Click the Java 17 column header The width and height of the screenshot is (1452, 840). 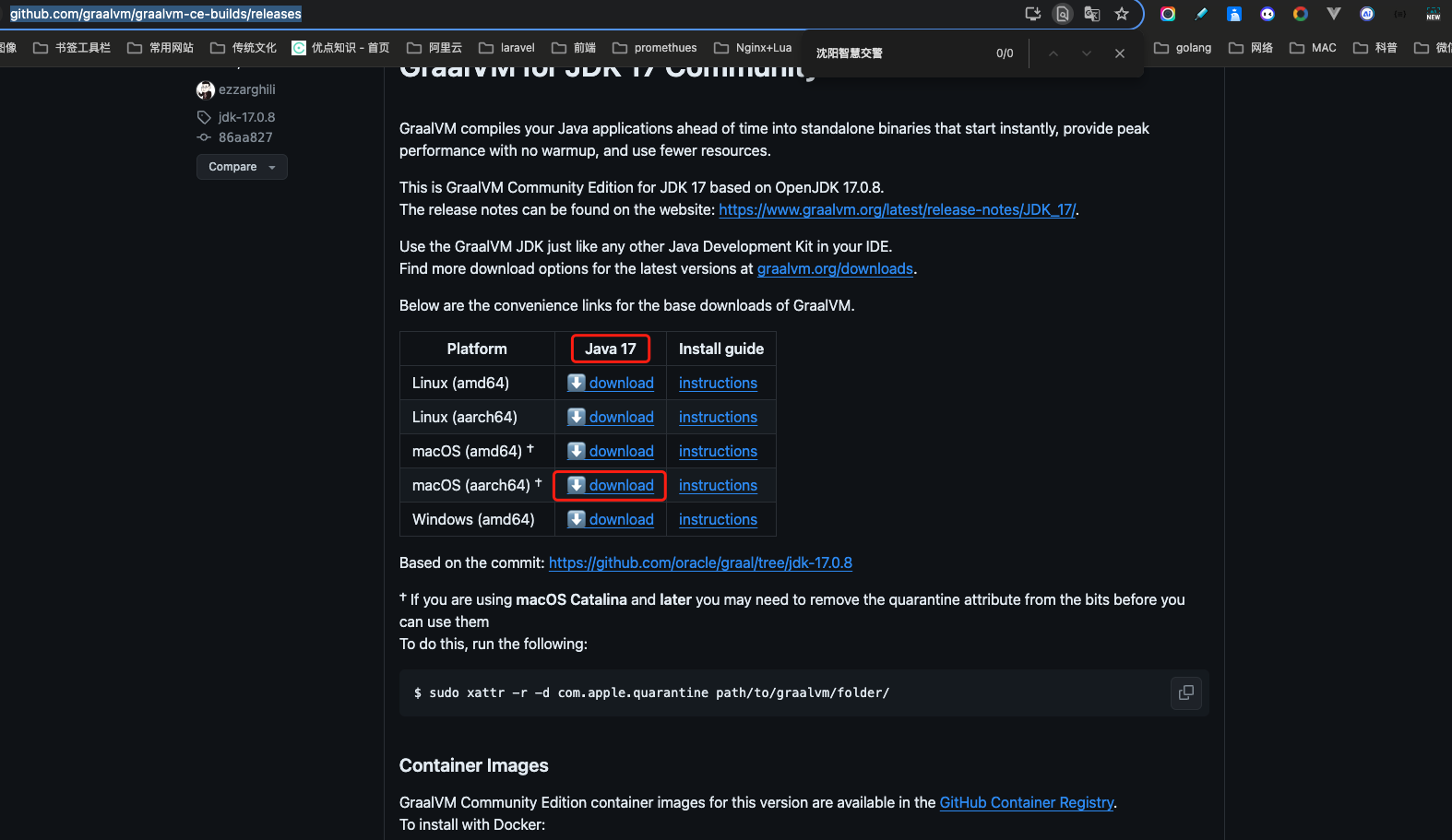[611, 349]
